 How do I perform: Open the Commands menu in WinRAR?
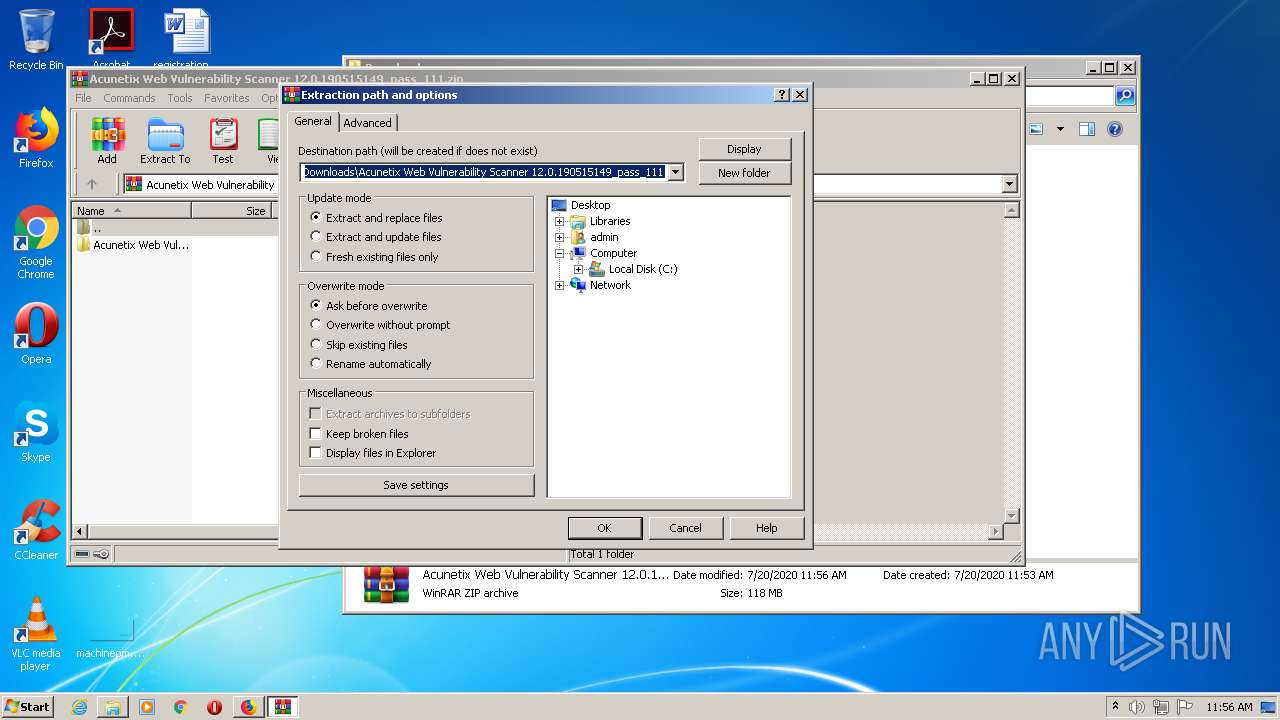pyautogui.click(x=129, y=98)
